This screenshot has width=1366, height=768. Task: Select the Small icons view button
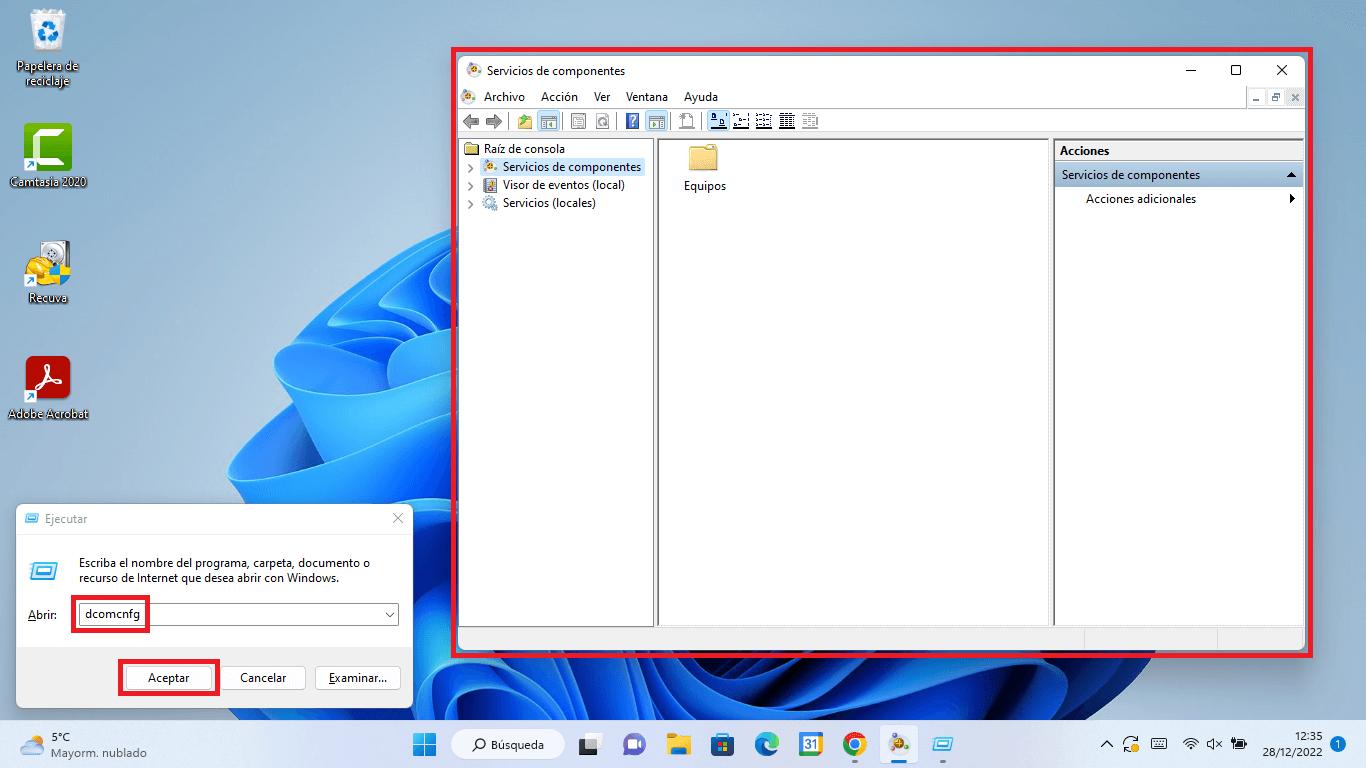tap(741, 121)
